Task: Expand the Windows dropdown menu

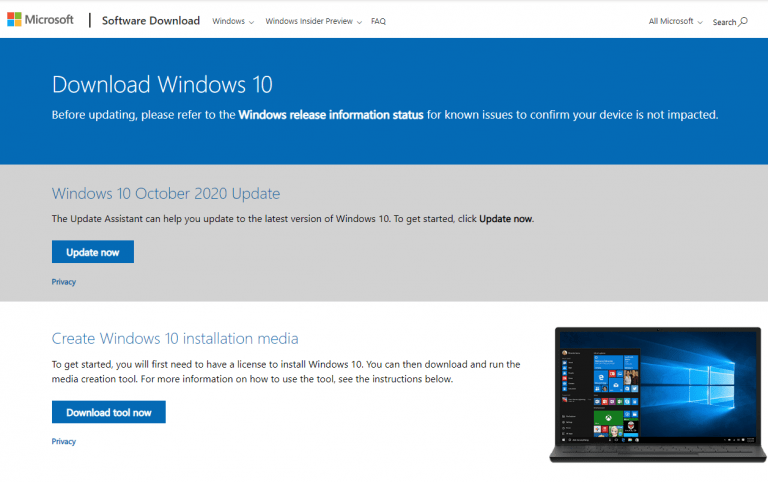Action: [x=233, y=21]
